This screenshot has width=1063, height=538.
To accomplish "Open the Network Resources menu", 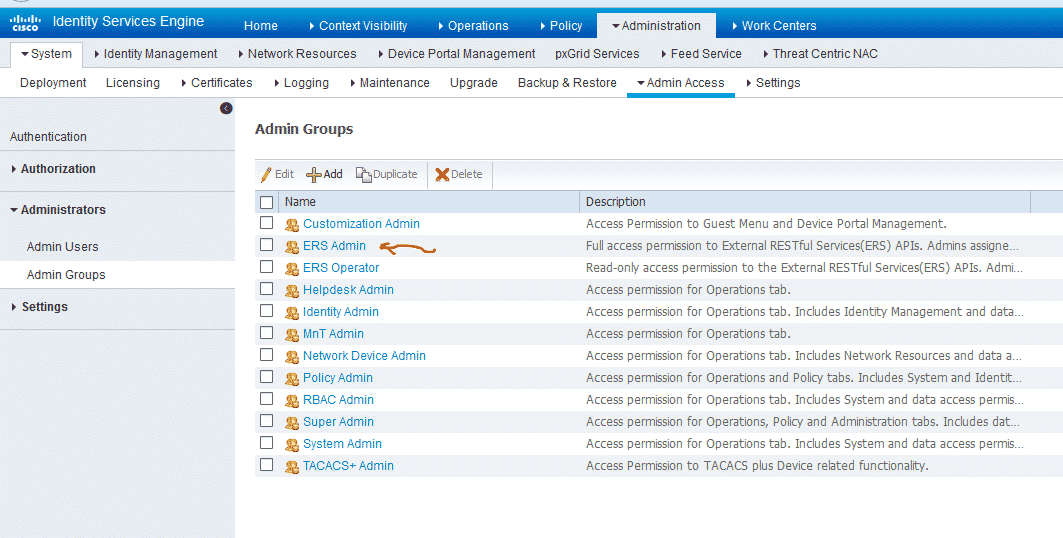I will pyautogui.click(x=297, y=54).
